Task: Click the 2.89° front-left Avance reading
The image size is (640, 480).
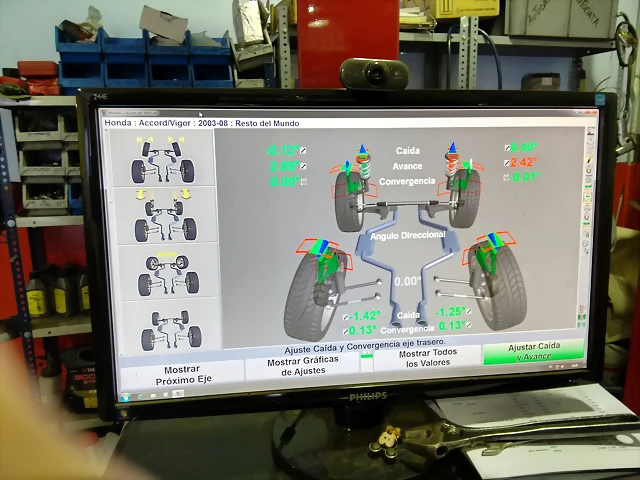Action: 284,166
